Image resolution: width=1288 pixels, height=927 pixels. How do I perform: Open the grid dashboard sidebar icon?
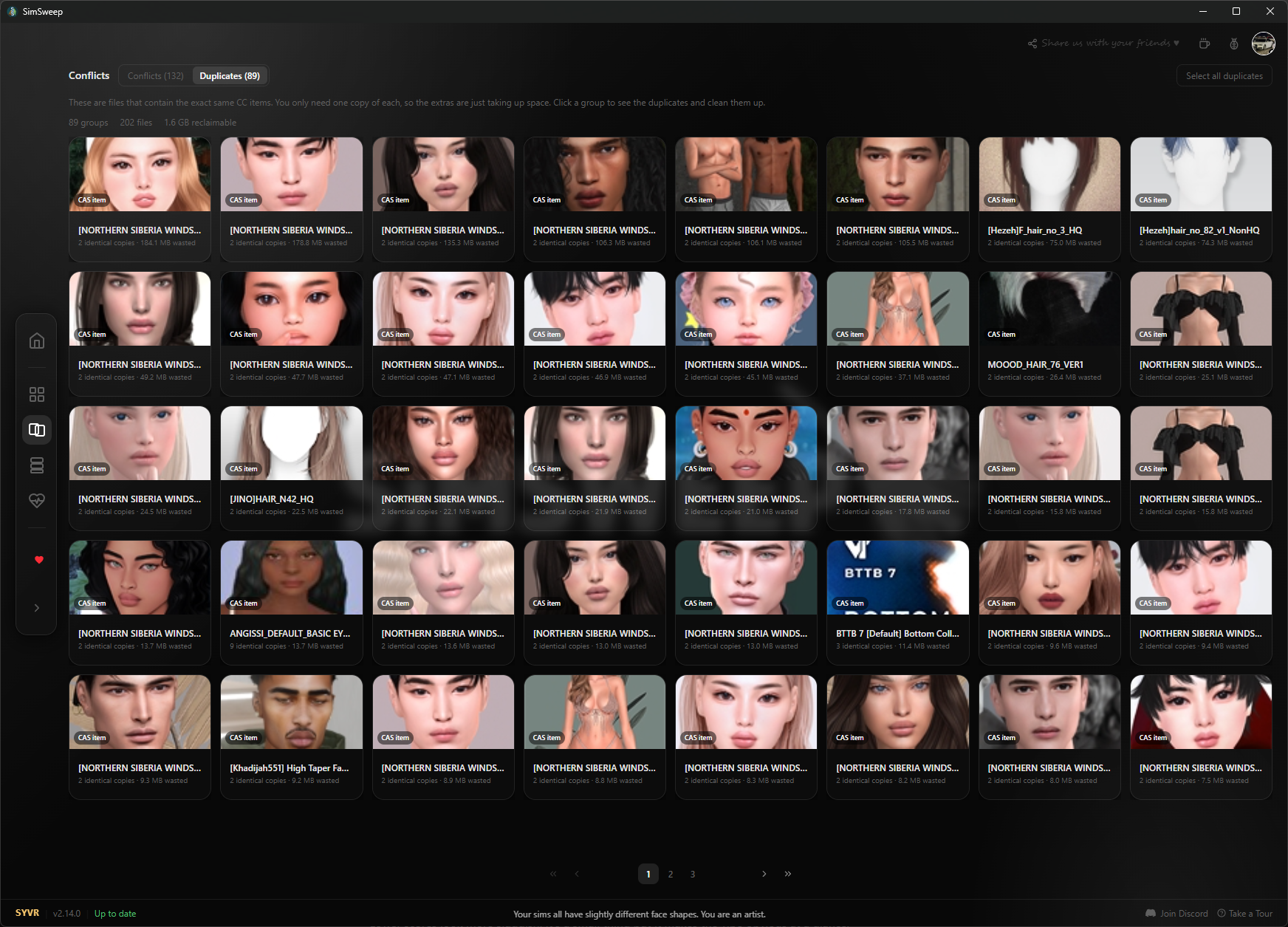point(37,394)
